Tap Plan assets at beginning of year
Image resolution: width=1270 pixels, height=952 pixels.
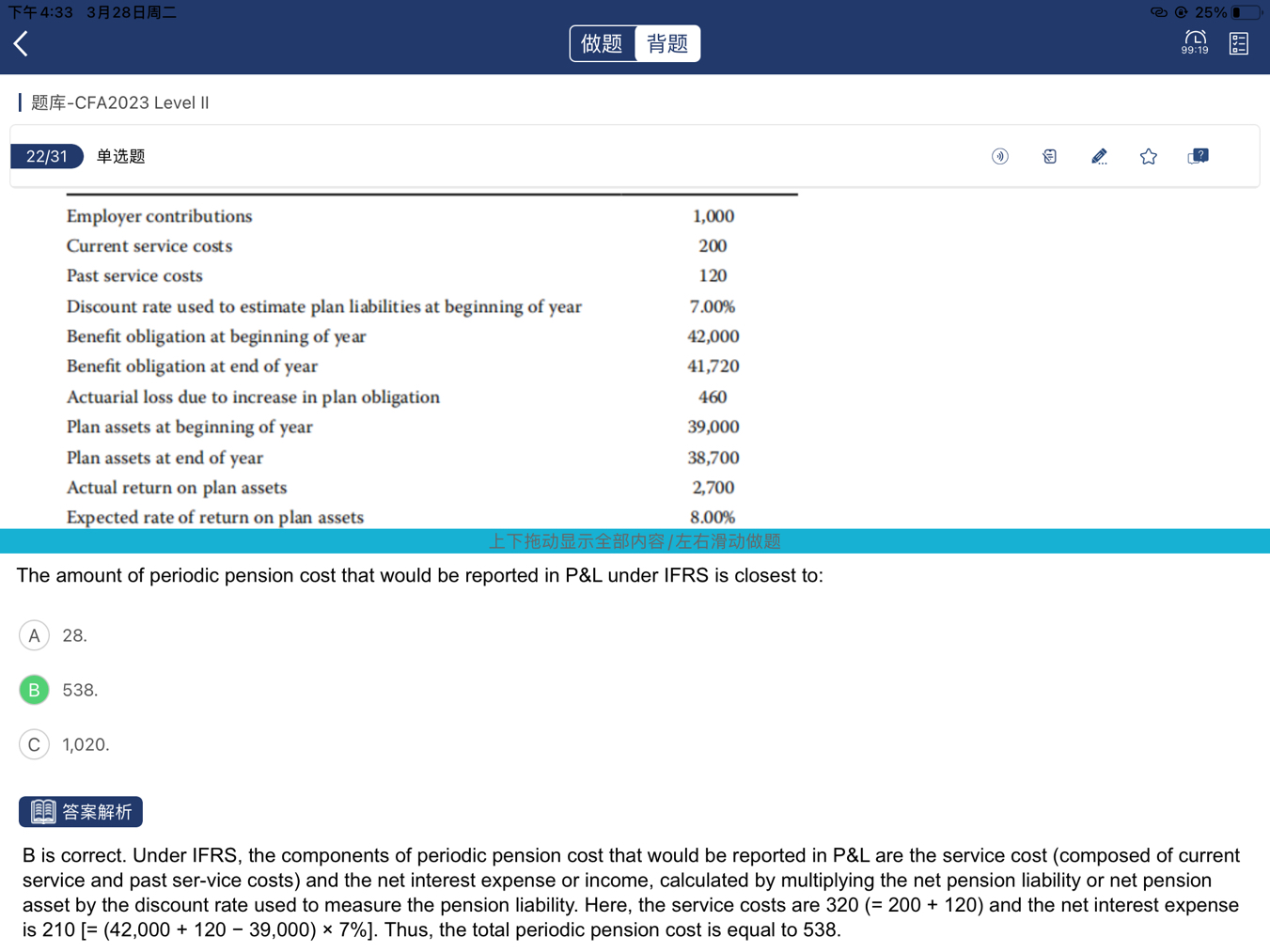pyautogui.click(x=189, y=427)
